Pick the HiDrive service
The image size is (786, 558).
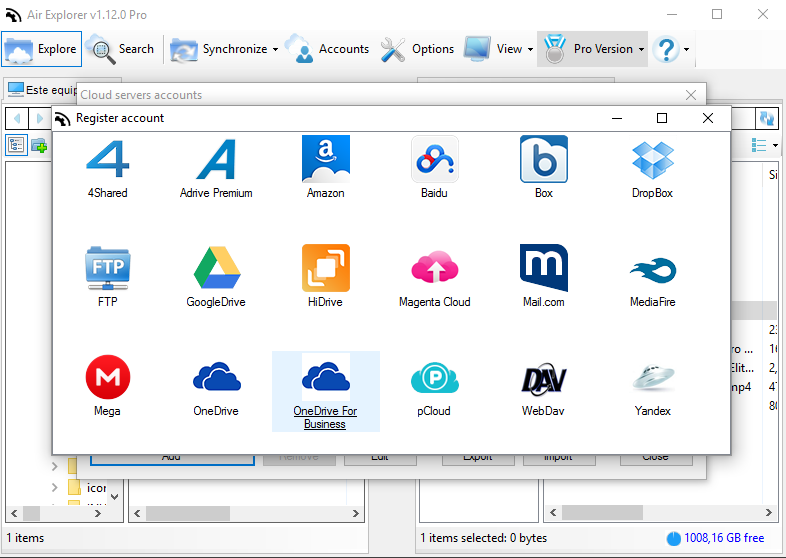click(x=325, y=277)
